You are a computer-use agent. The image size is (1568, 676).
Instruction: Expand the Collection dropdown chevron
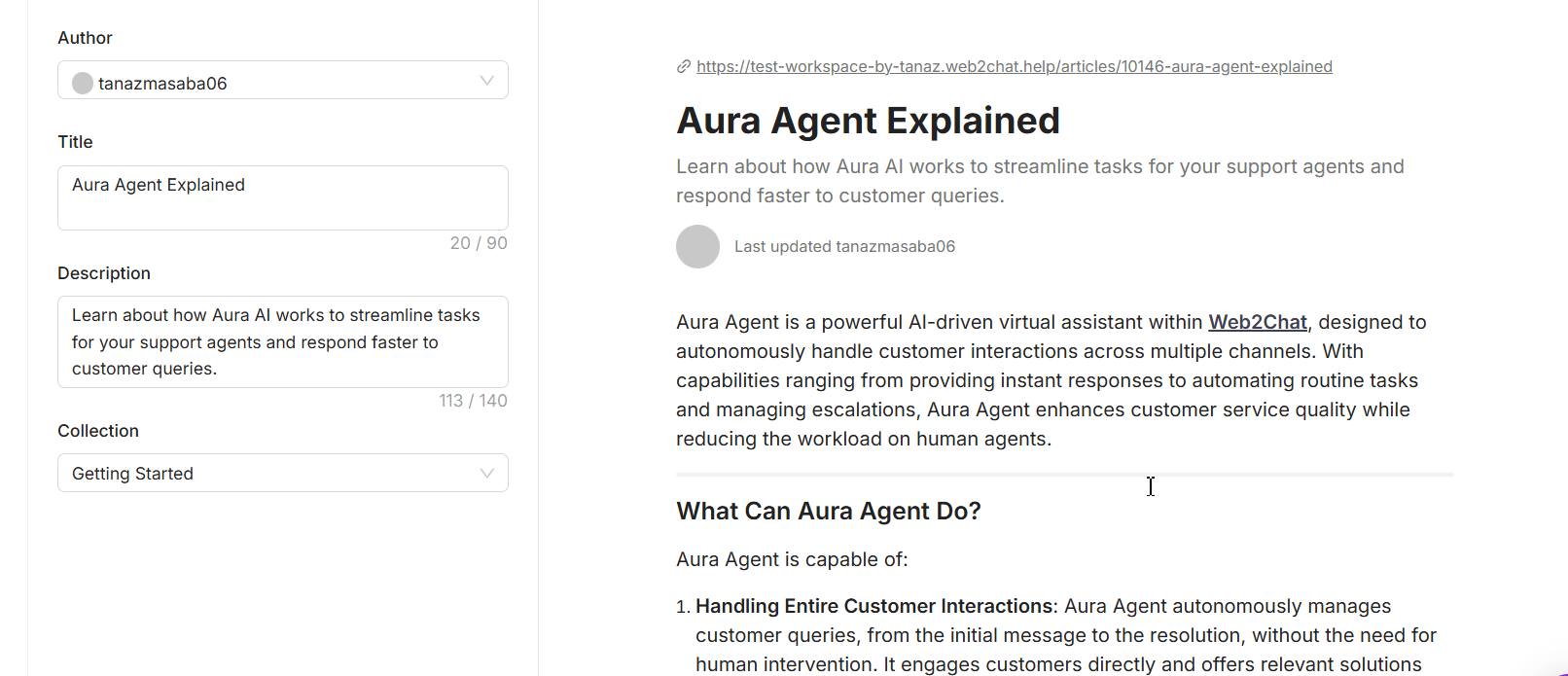[x=486, y=474]
